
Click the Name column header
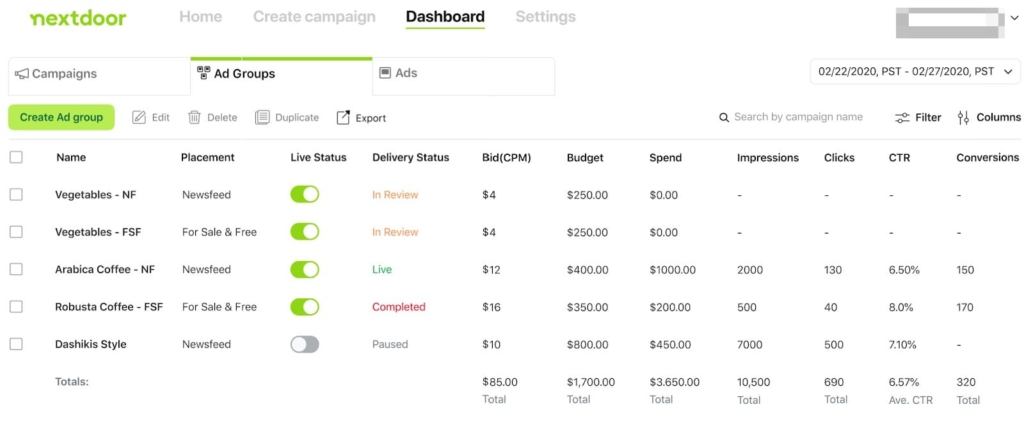pos(71,157)
